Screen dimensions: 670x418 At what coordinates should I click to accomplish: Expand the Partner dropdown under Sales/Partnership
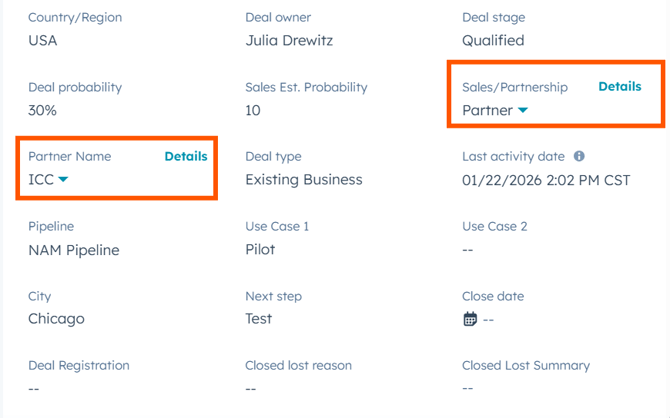(523, 111)
